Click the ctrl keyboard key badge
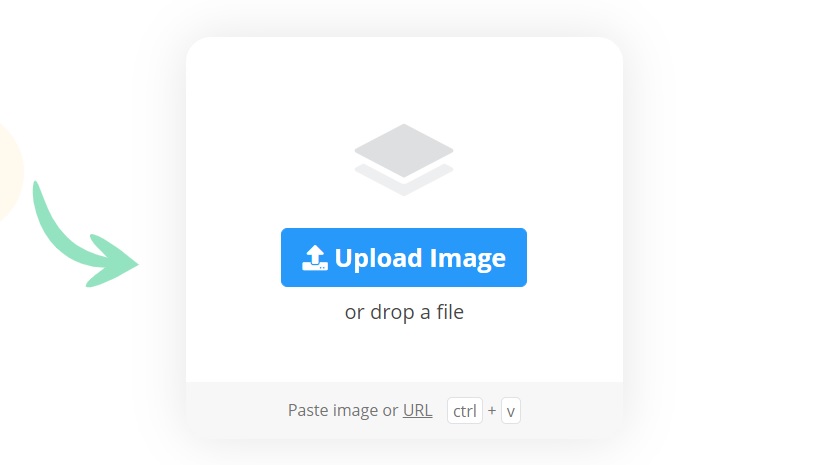 465,411
